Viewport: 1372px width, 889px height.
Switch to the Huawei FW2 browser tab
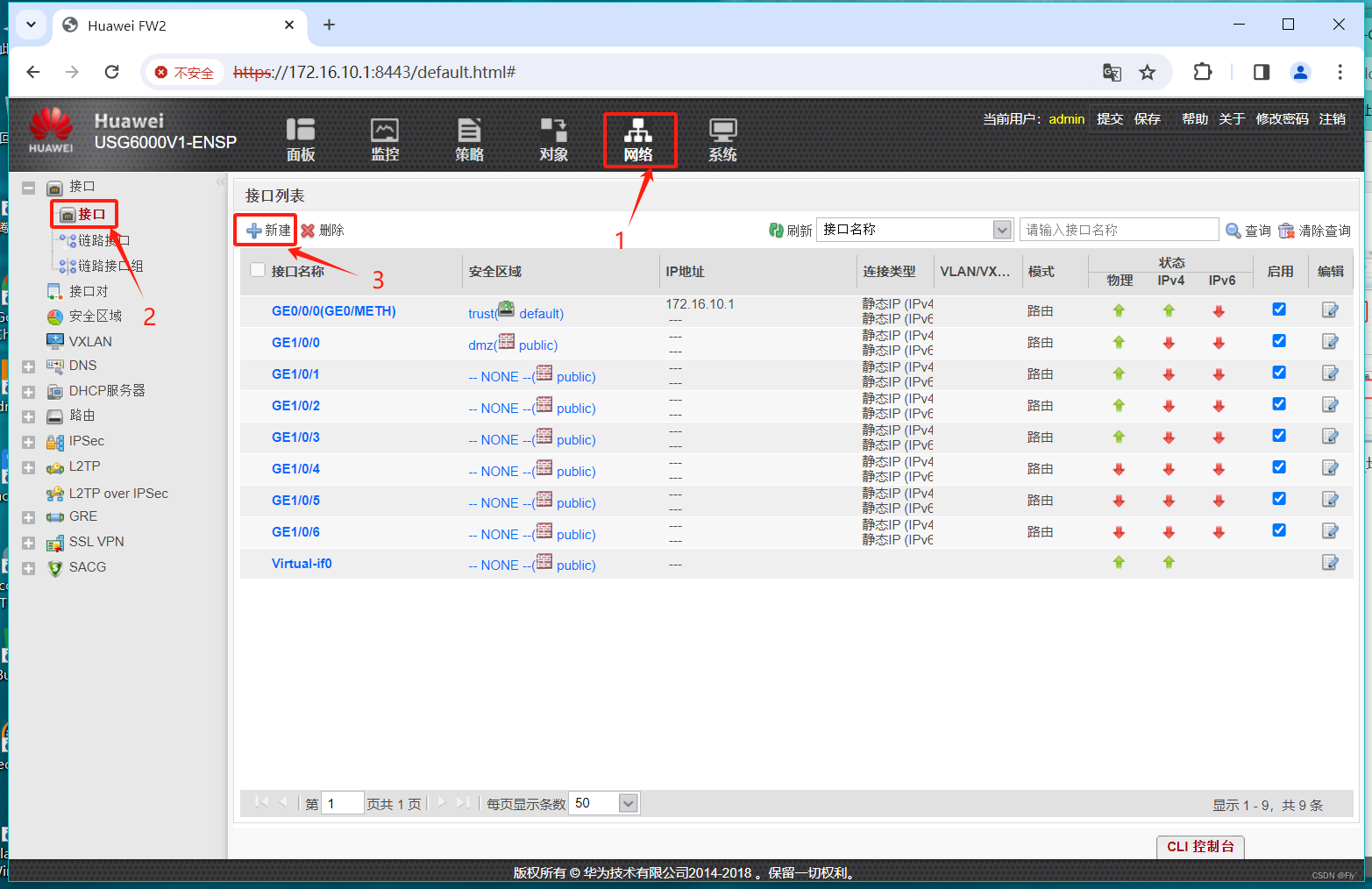pos(180,25)
